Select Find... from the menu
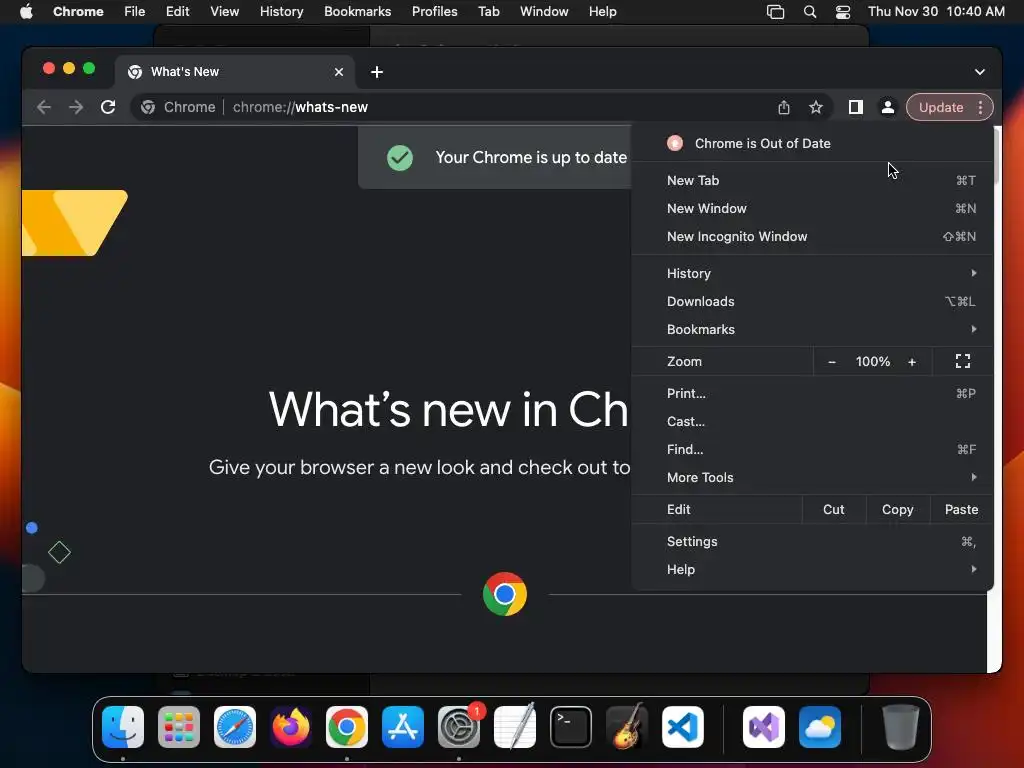This screenshot has height=768, width=1024. pyautogui.click(x=812, y=449)
